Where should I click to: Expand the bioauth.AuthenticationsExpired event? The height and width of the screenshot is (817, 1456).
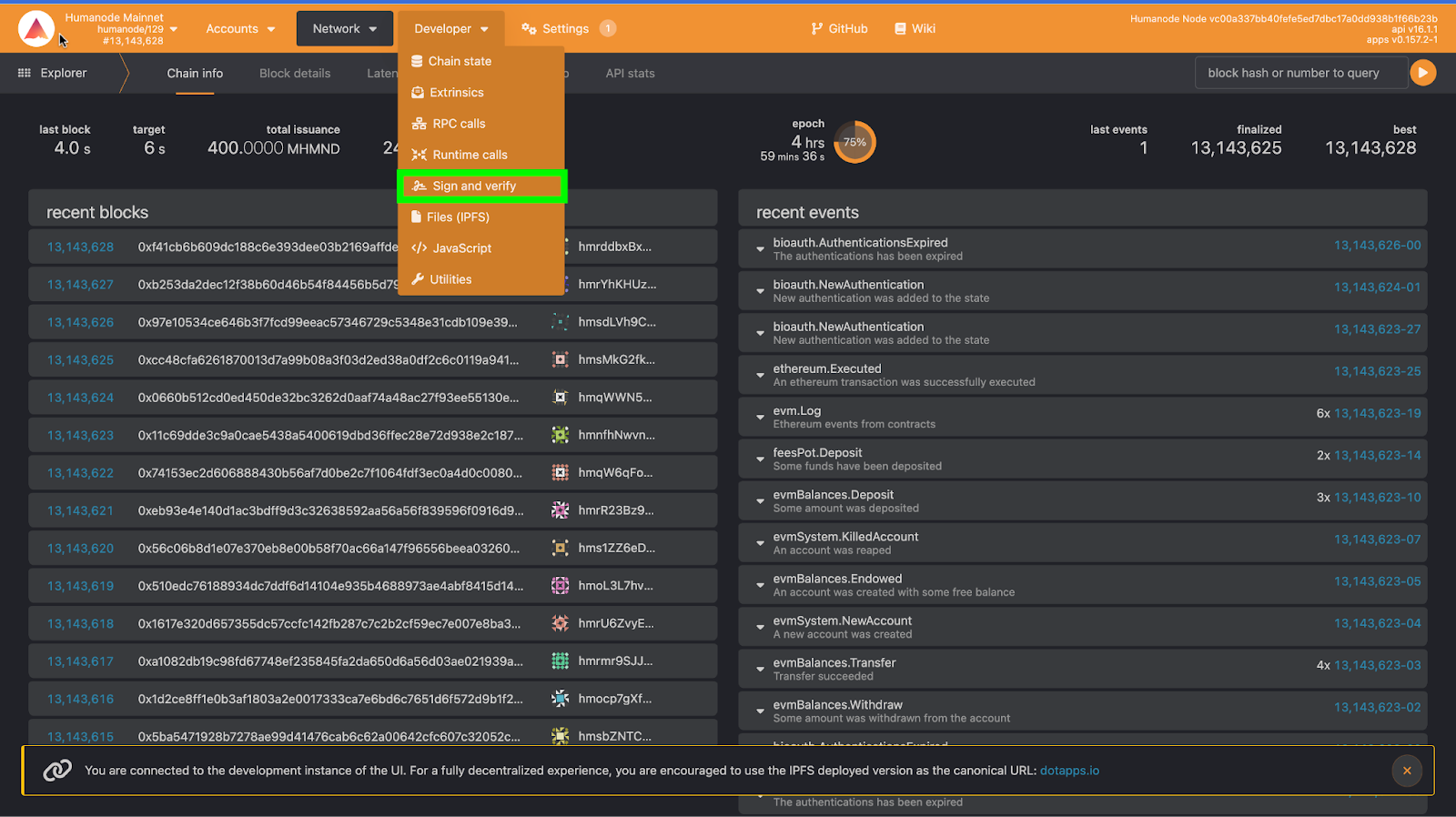click(760, 249)
